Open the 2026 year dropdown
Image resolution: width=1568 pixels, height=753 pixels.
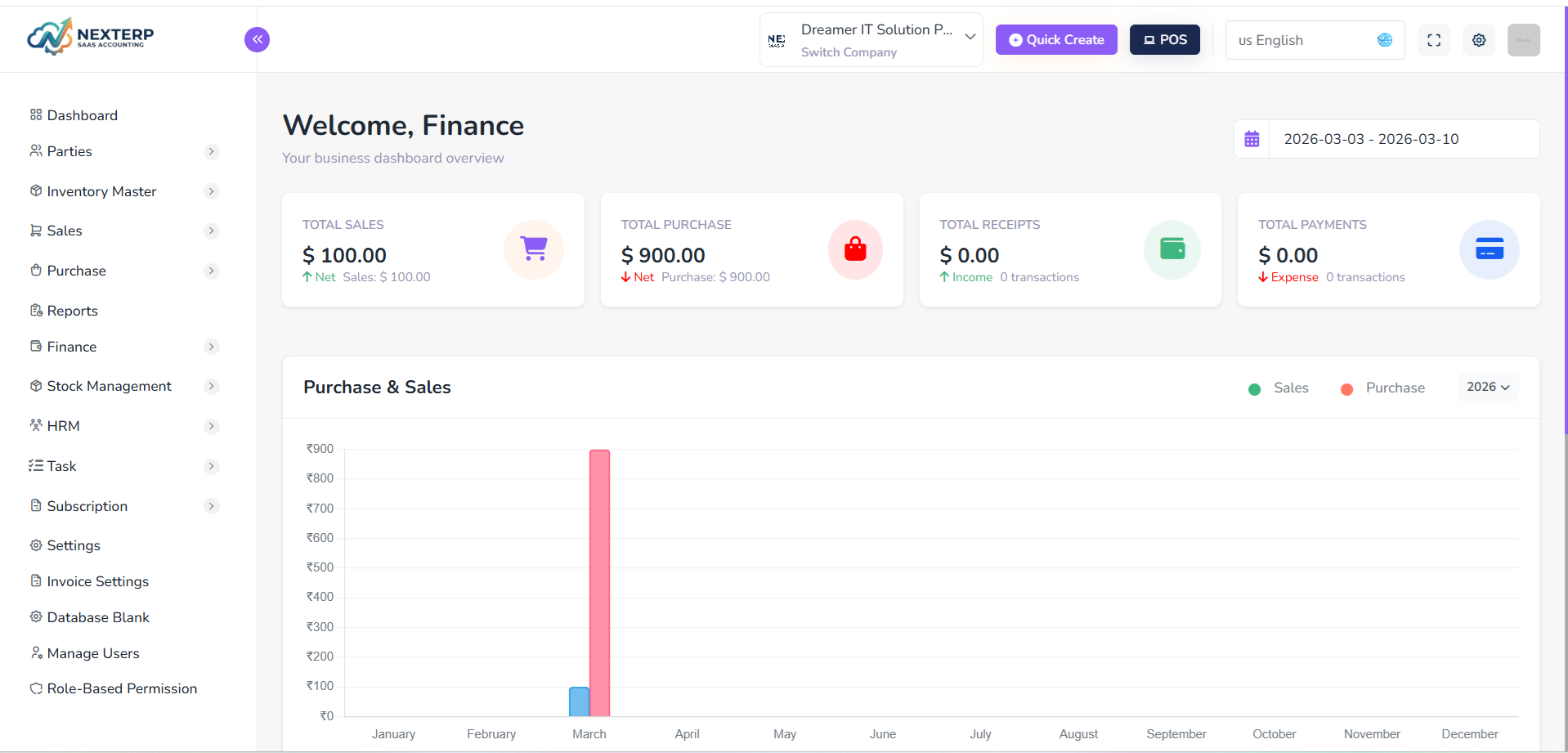coord(1488,387)
